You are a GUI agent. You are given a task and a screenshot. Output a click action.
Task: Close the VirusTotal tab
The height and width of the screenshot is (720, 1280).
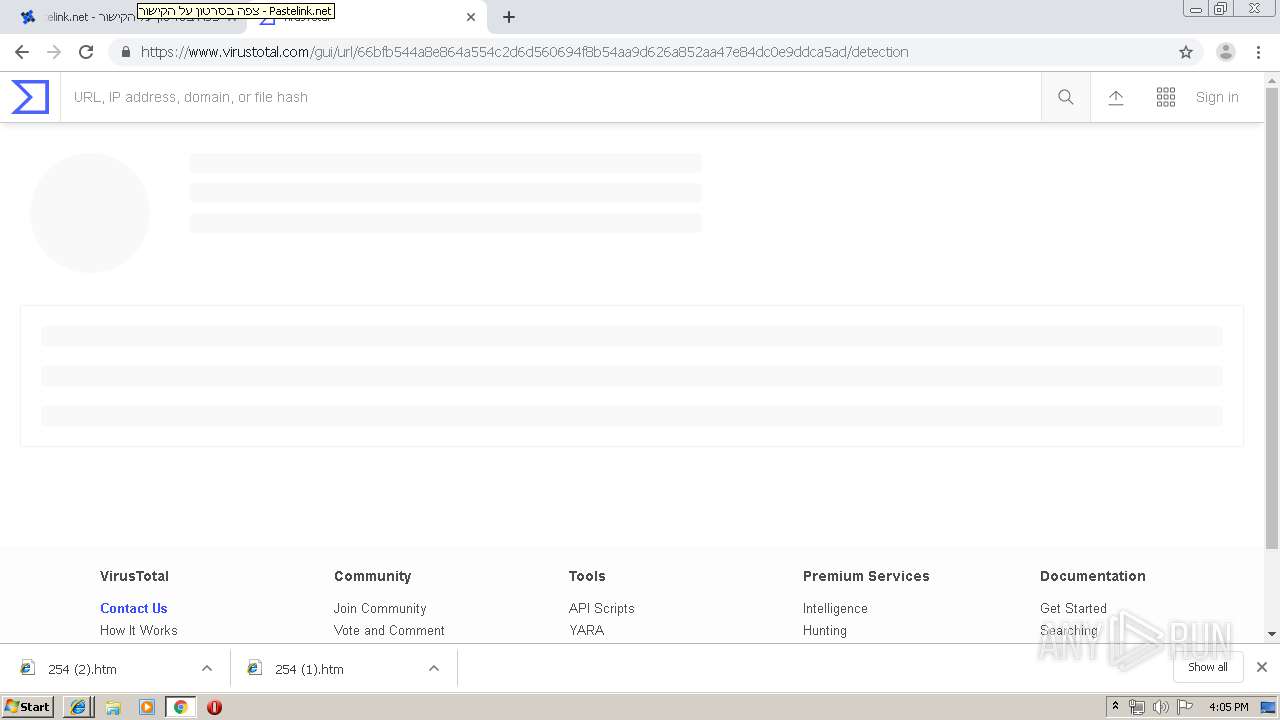tap(471, 17)
